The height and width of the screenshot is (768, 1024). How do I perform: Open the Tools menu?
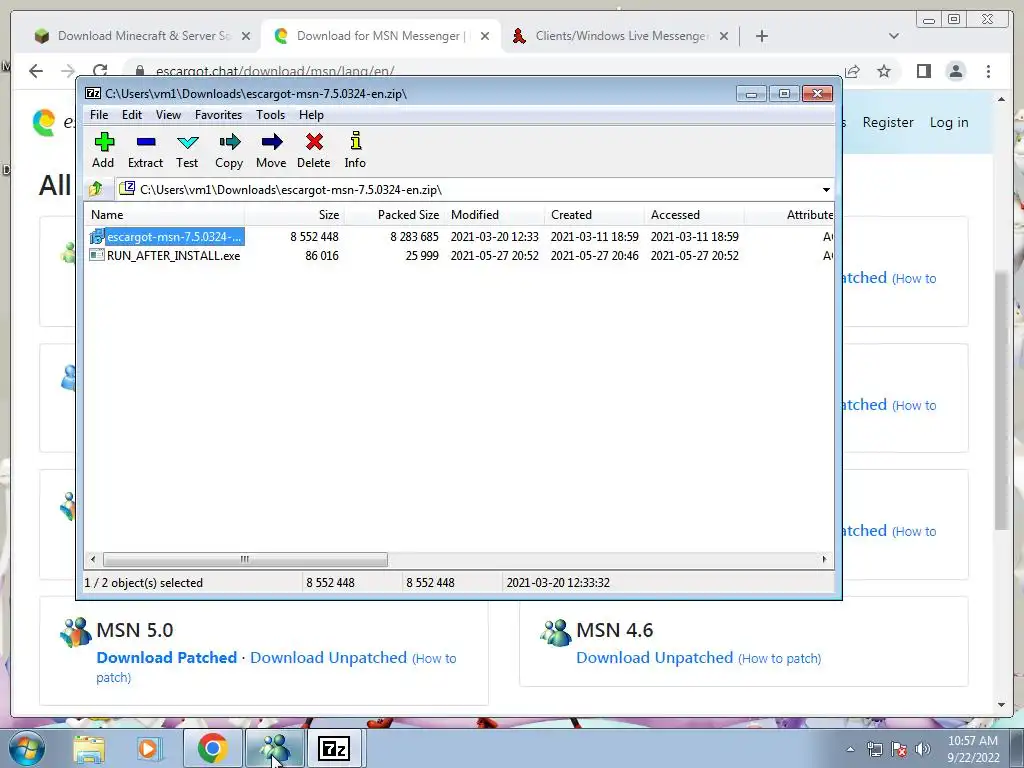[x=270, y=115]
